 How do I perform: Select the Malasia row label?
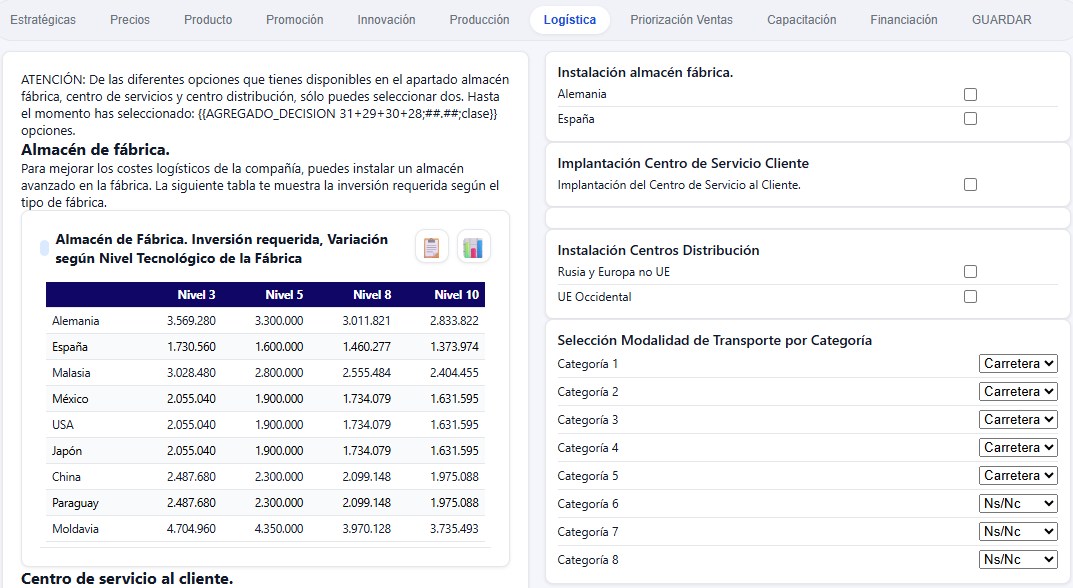[x=71, y=373]
